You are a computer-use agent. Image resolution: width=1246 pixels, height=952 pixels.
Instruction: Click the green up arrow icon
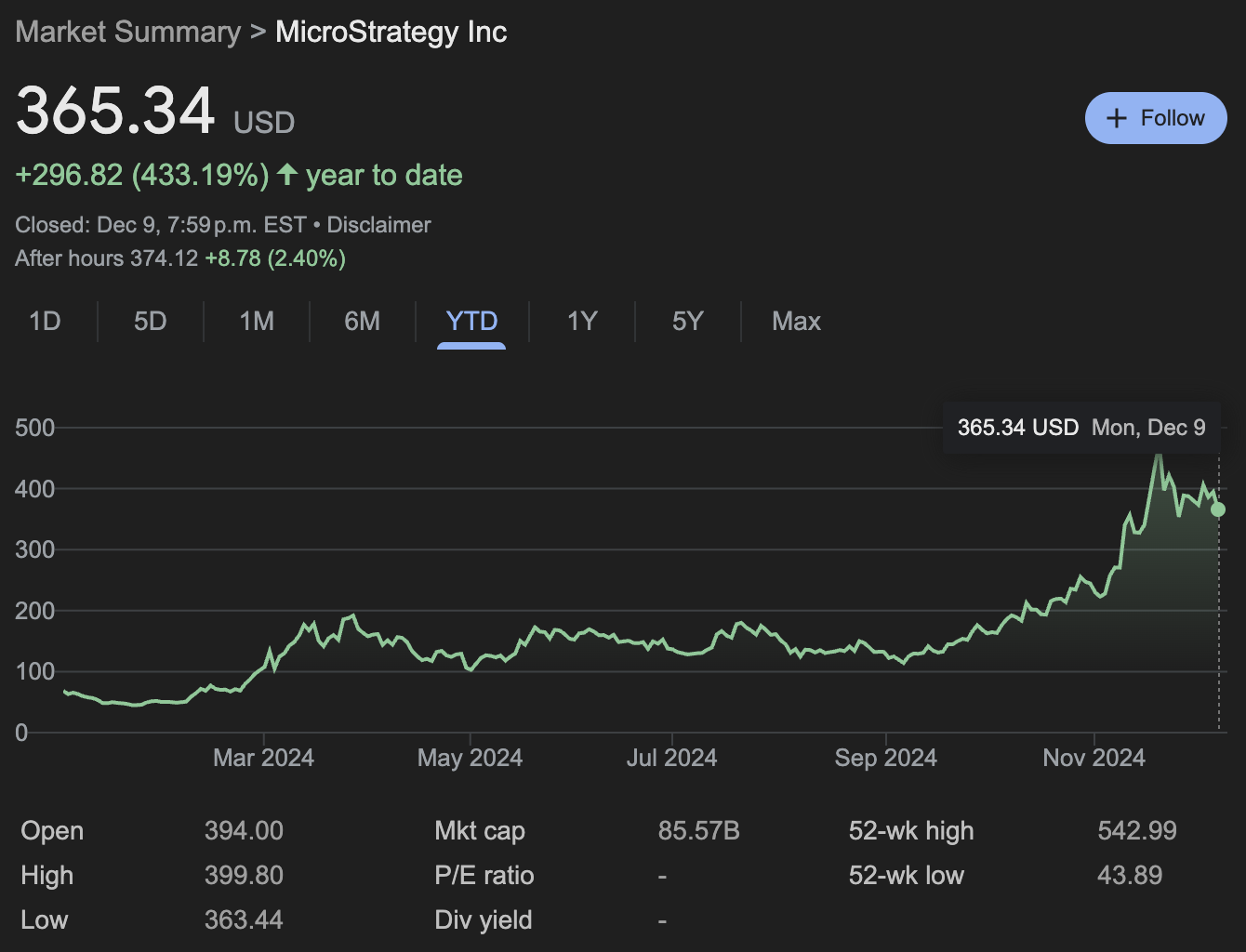coord(287,174)
